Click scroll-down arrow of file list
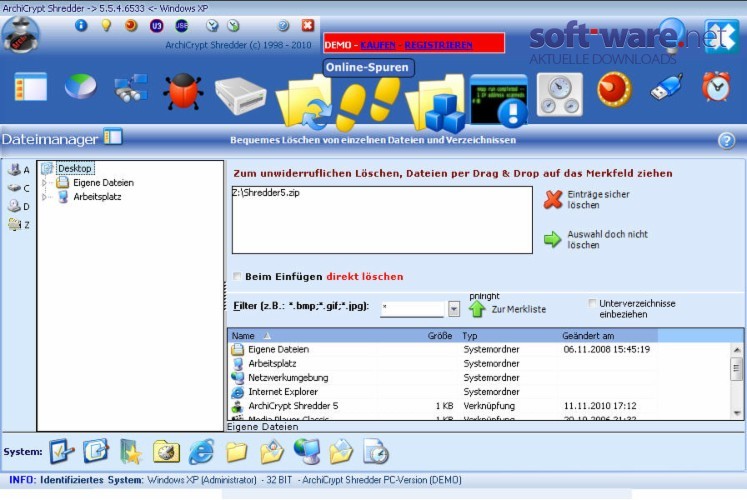This screenshot has height=500, width=747. click(x=737, y=413)
